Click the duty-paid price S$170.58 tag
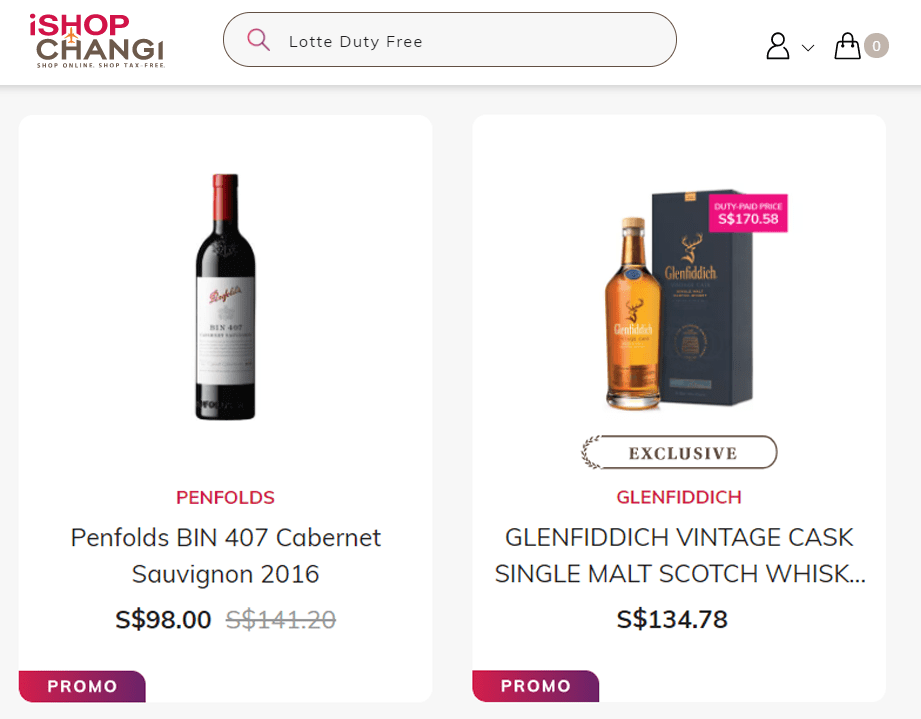The image size is (921, 719). point(748,213)
